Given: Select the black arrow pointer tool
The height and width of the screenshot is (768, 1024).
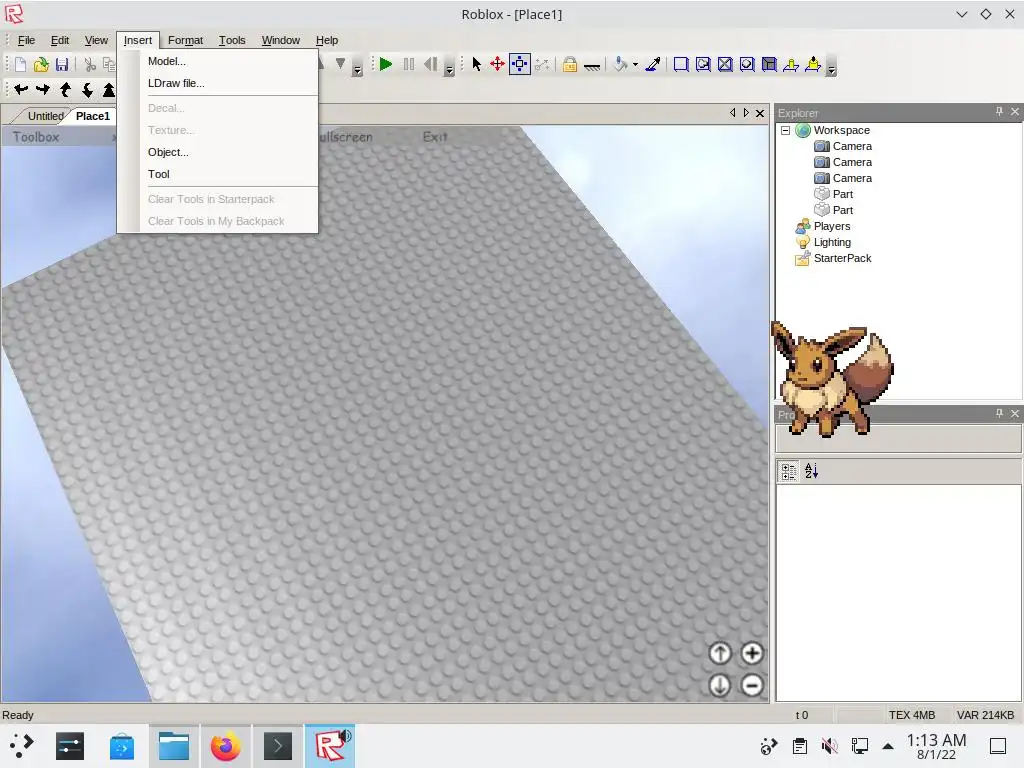Looking at the screenshot, I should (x=476, y=64).
